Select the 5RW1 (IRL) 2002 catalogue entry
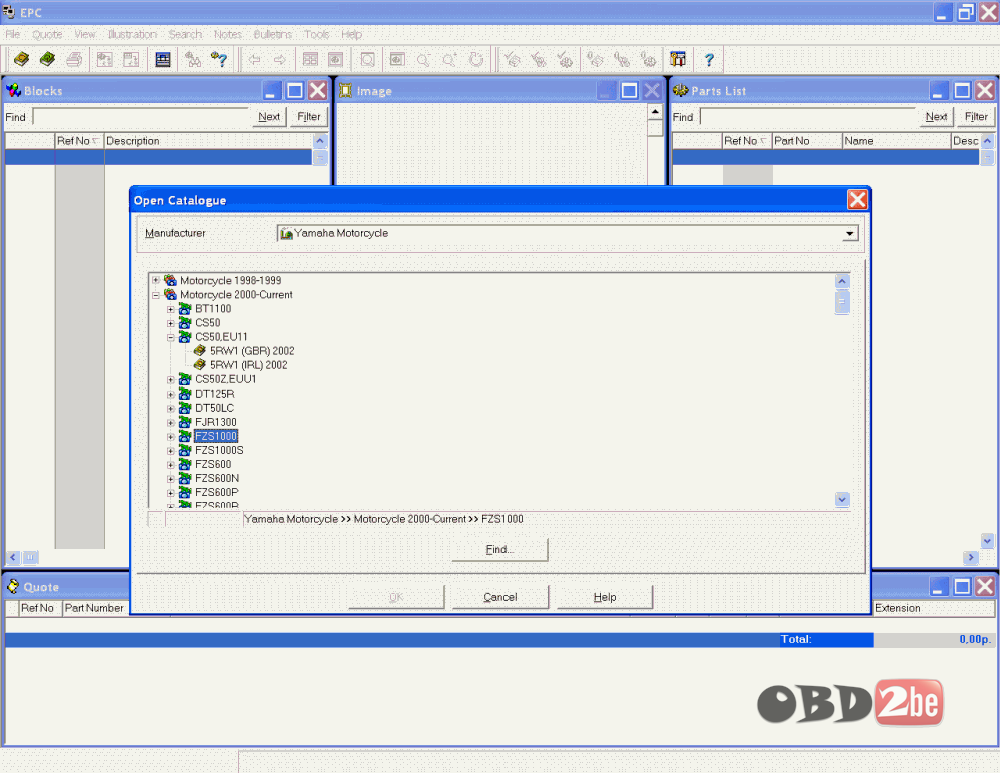The width and height of the screenshot is (1000, 773). [x=249, y=365]
